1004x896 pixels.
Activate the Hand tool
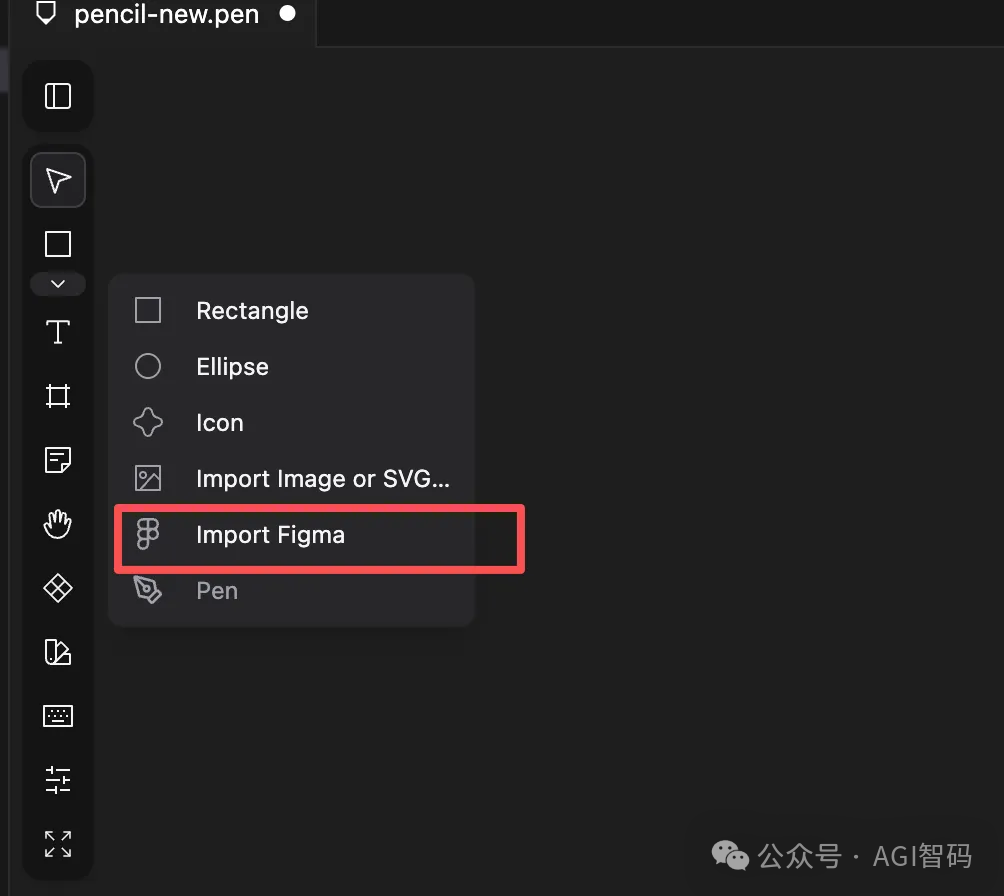57,524
